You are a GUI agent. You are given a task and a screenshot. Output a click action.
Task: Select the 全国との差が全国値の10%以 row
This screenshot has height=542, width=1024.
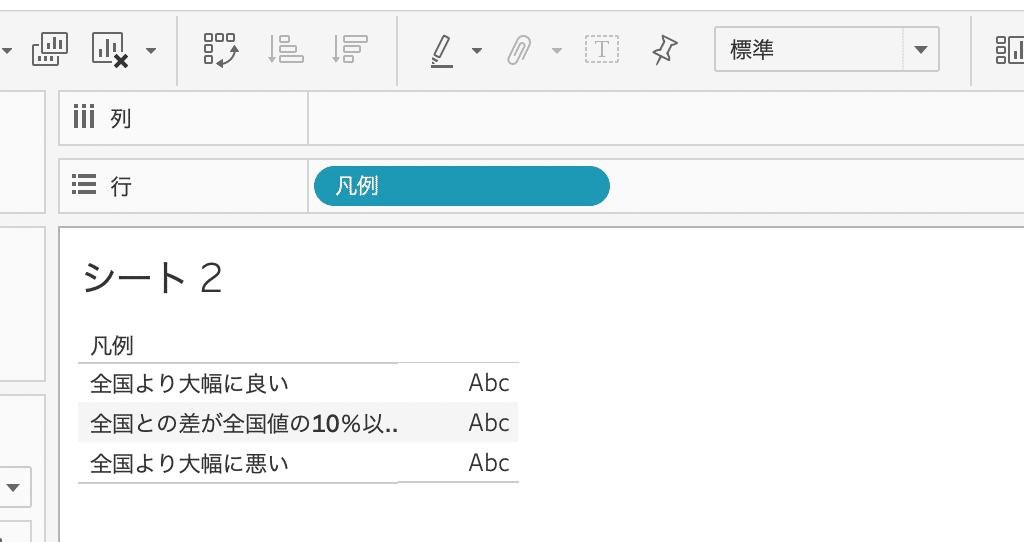pyautogui.click(x=298, y=423)
